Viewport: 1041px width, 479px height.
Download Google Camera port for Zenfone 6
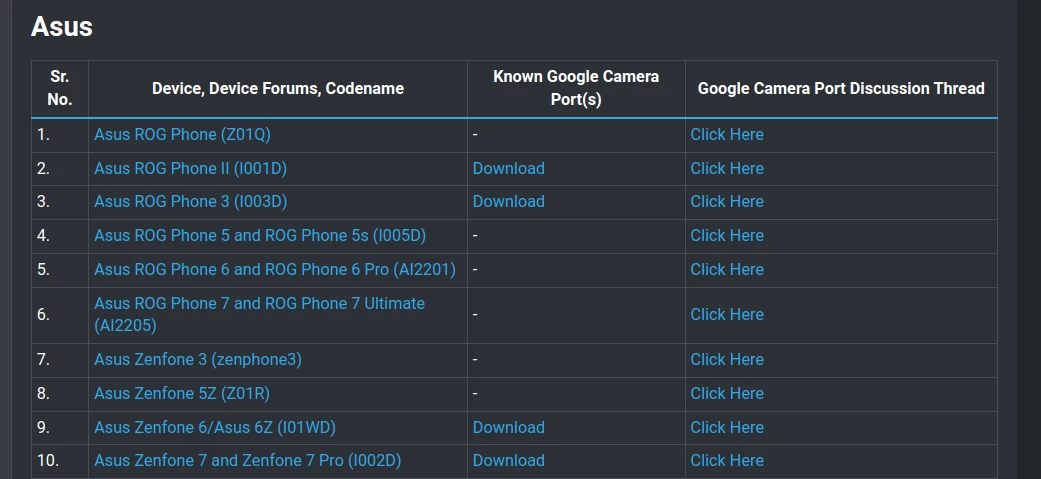coord(508,428)
